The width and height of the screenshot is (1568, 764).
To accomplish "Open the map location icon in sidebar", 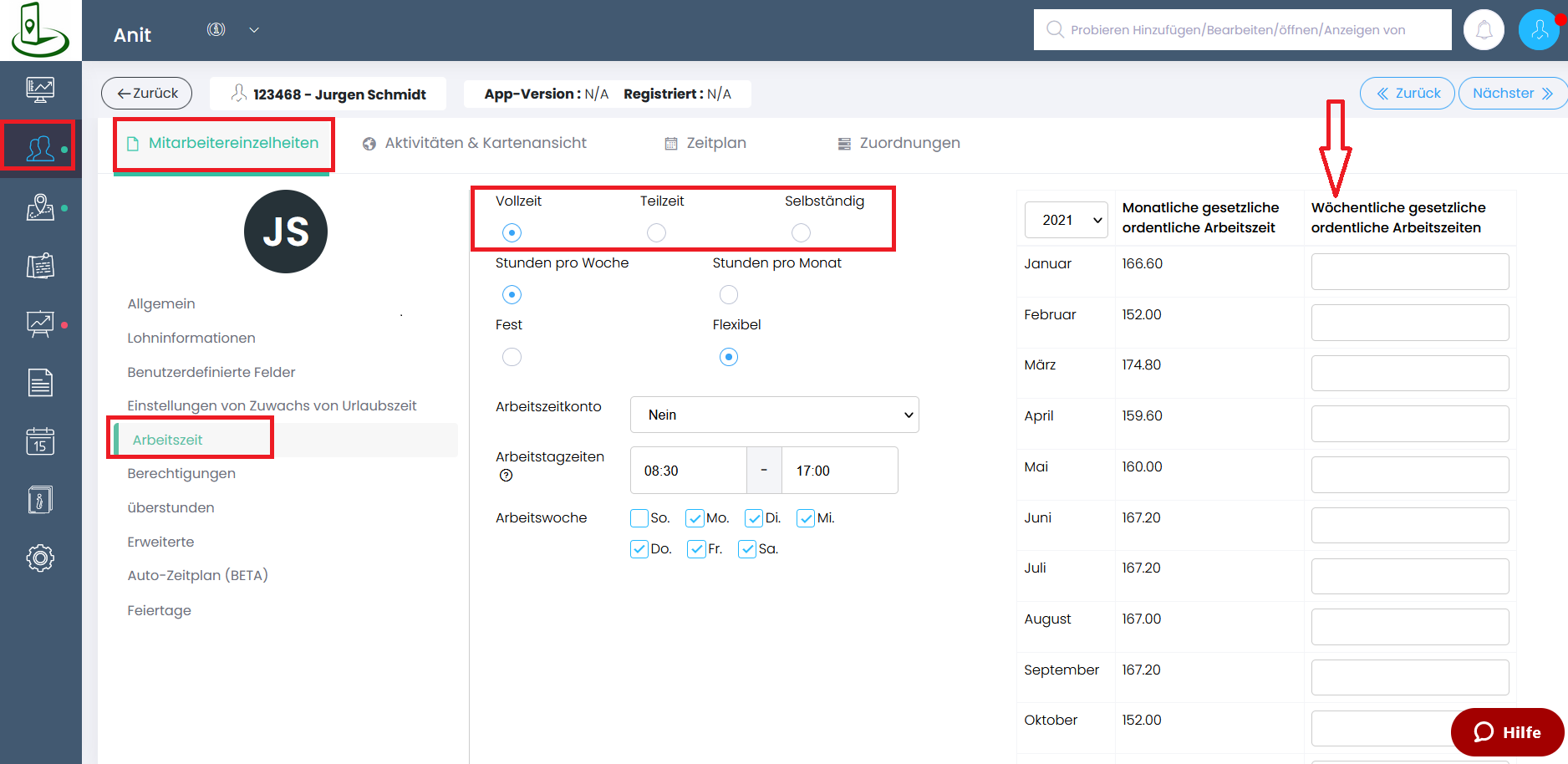I will (40, 207).
